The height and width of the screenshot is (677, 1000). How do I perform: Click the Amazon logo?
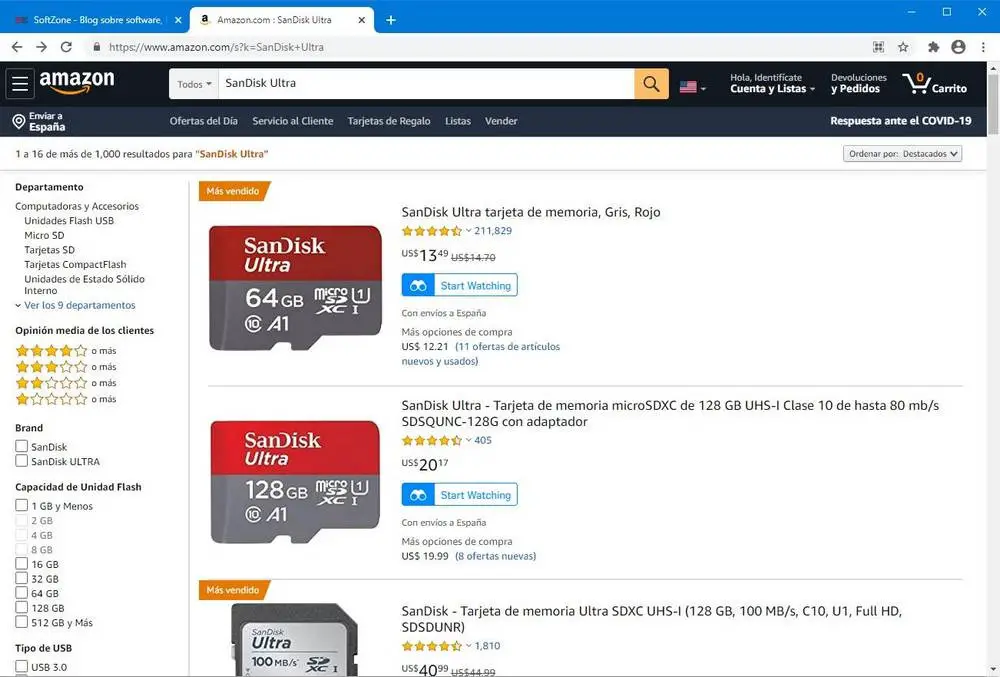click(x=77, y=82)
